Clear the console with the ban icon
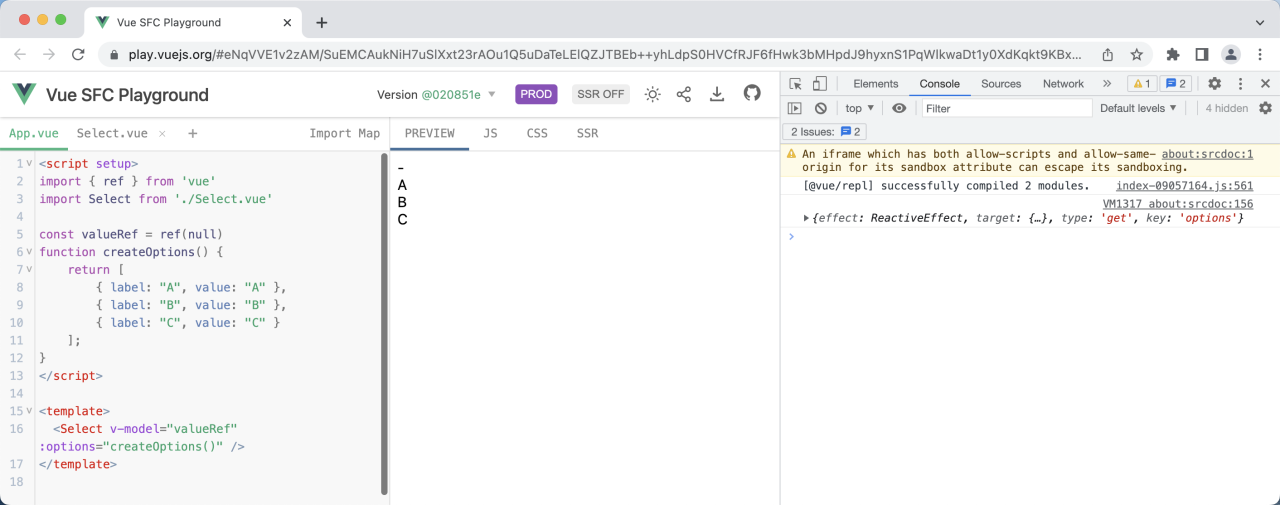Screen dimensions: 1280x505 click(820, 108)
